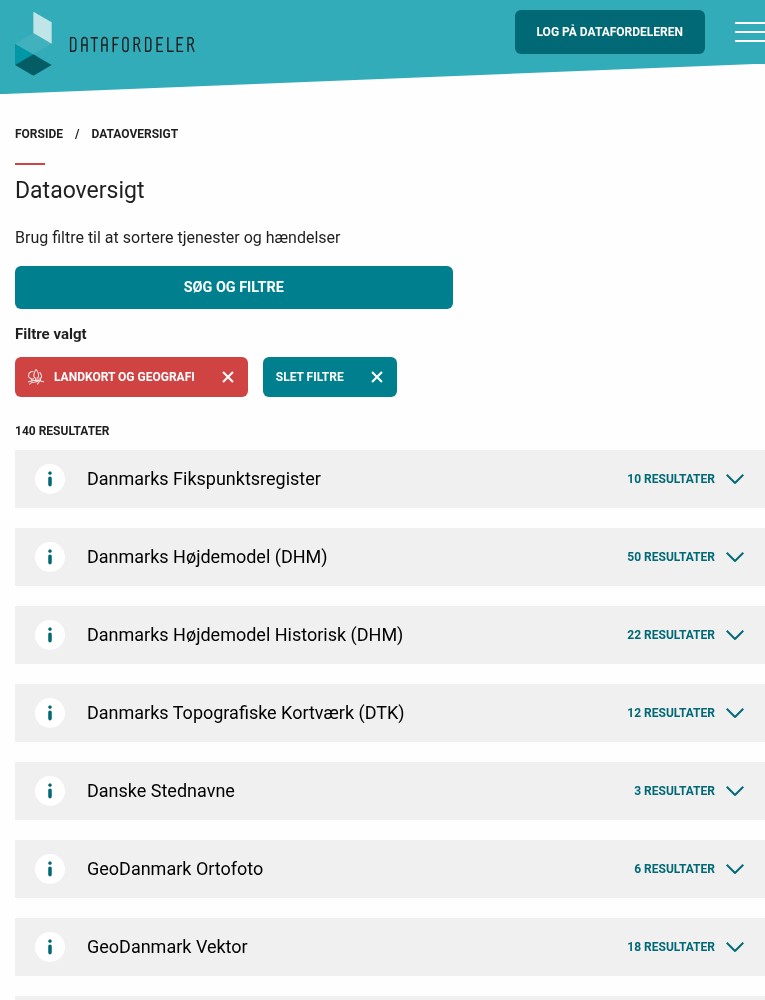
Task: Expand Danske Stednavne results chevron
Action: pos(735,791)
